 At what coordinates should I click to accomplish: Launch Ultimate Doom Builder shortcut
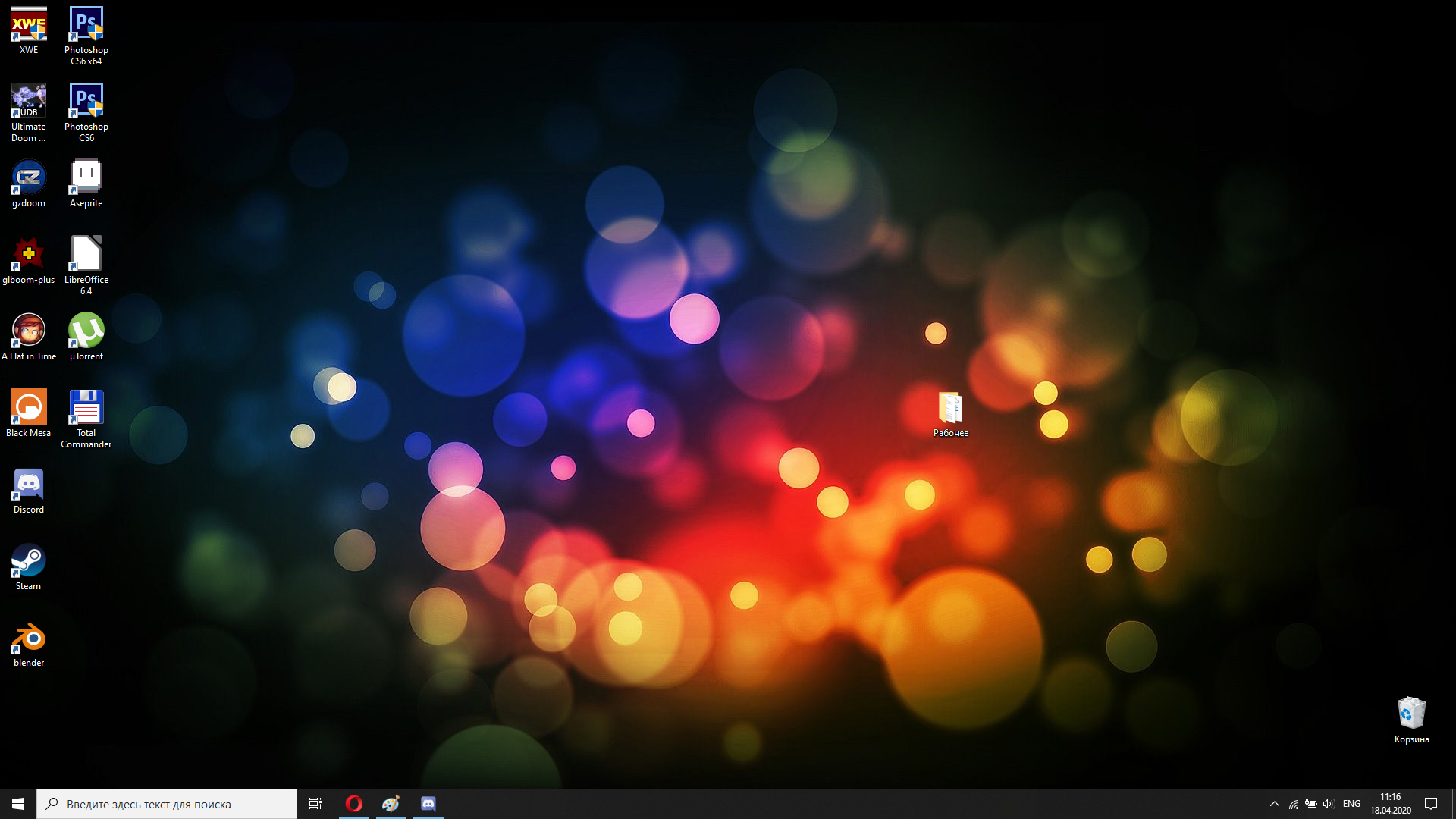coord(29,112)
